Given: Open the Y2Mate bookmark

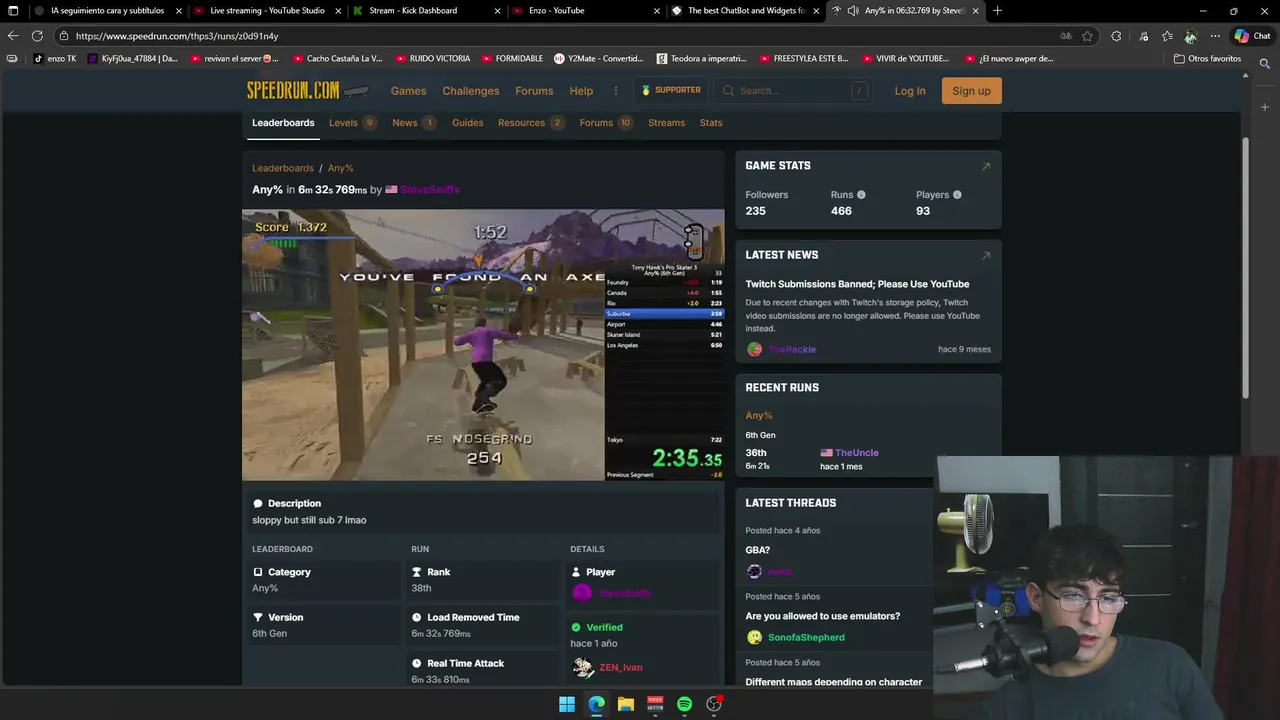Looking at the screenshot, I should (x=598, y=59).
